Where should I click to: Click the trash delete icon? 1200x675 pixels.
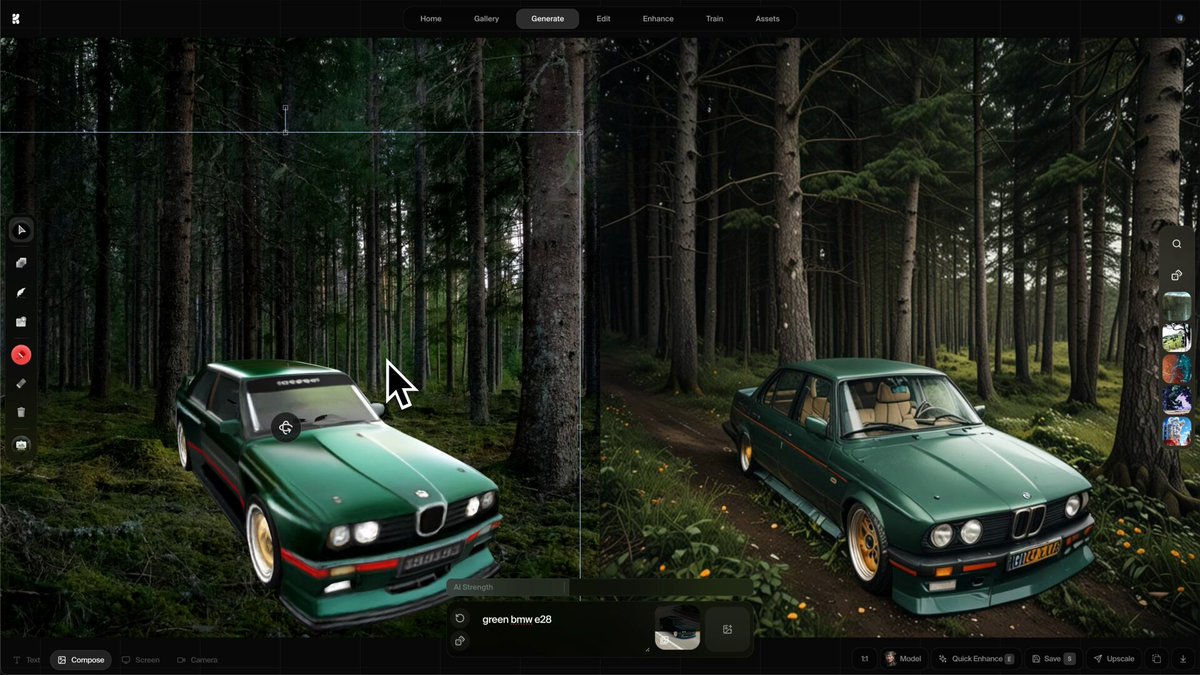[21, 412]
